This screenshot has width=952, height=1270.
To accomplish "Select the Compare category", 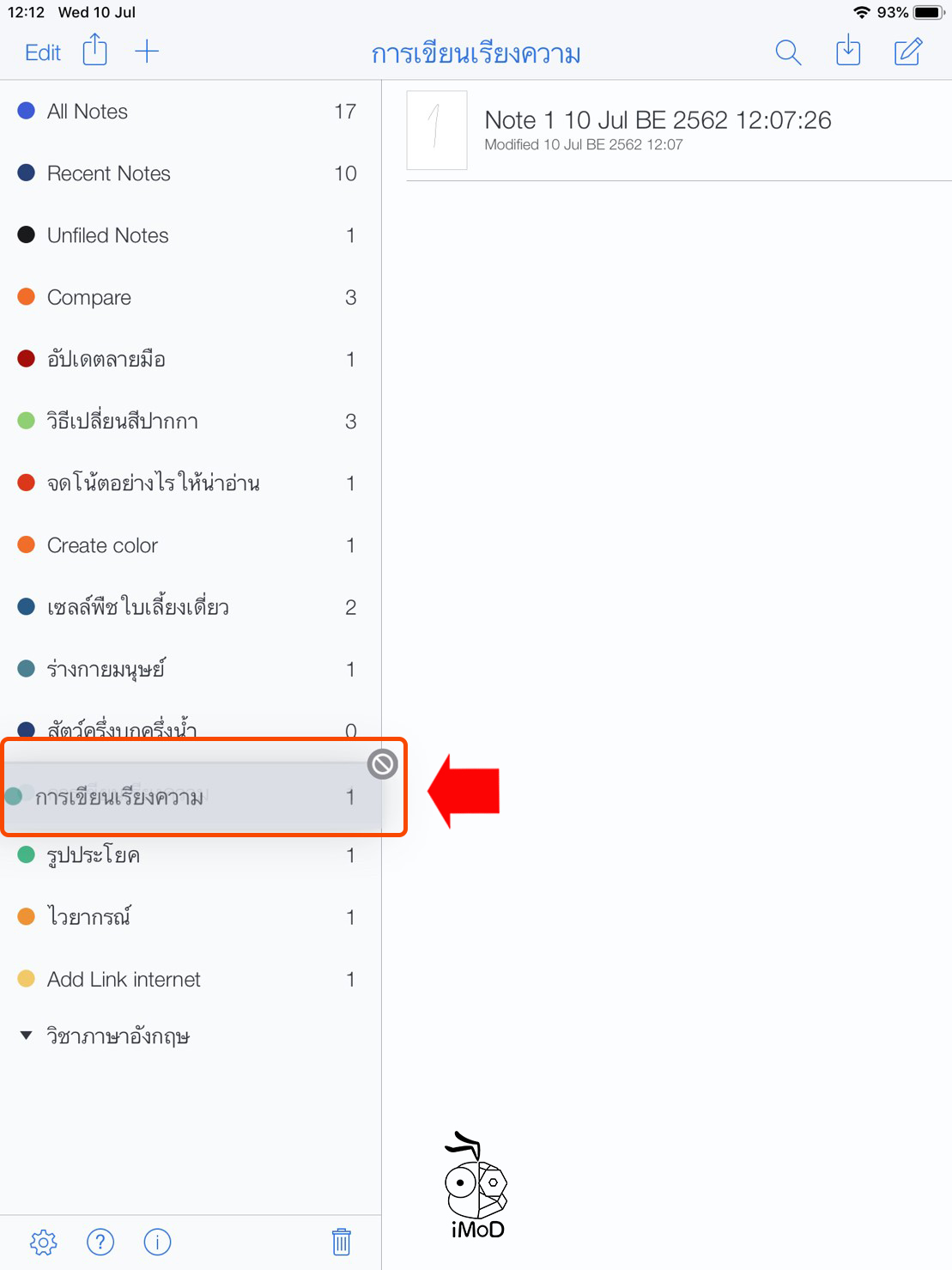I will (89, 297).
